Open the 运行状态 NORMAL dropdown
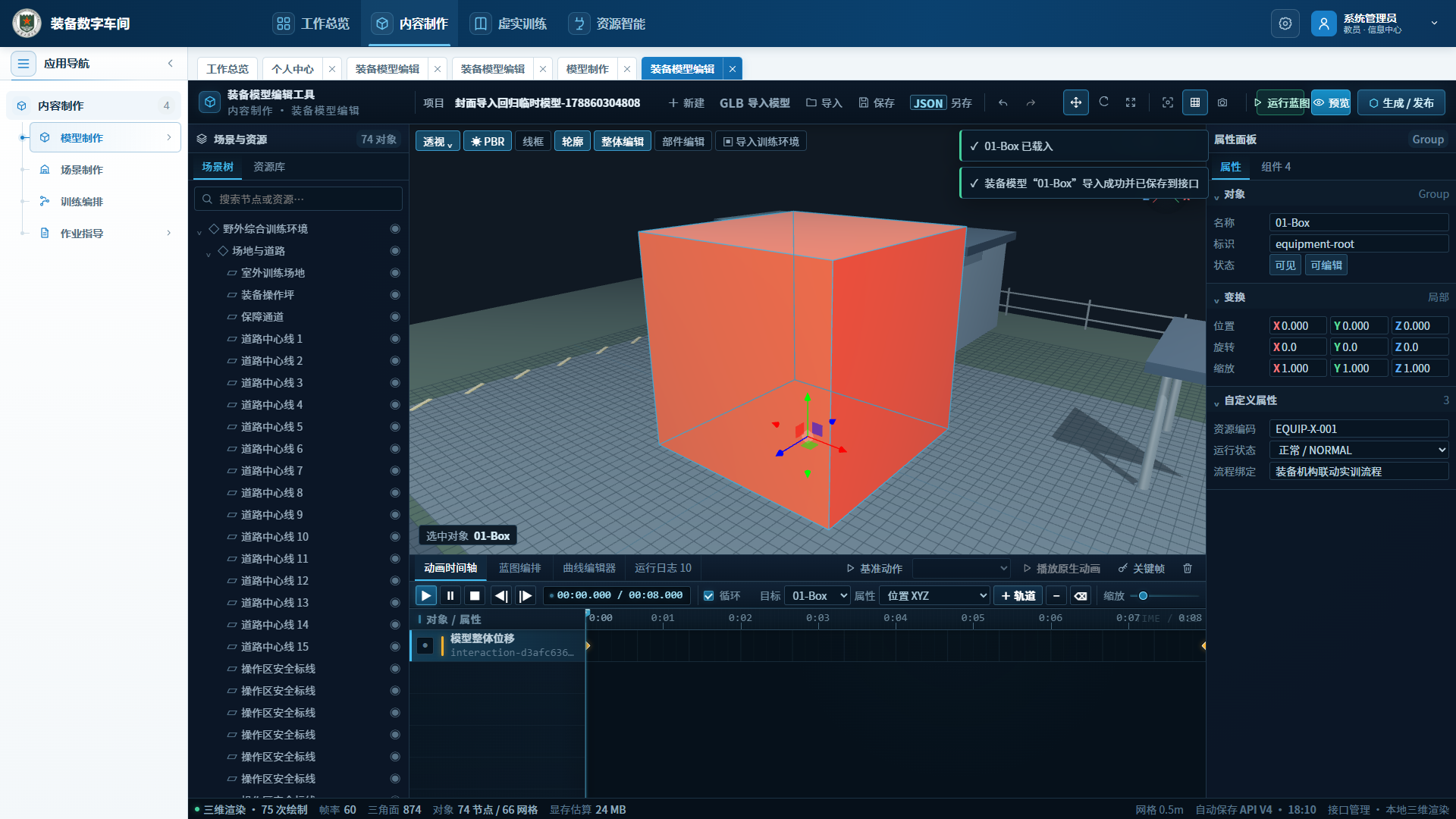Viewport: 1456px width, 819px height. [x=1359, y=450]
